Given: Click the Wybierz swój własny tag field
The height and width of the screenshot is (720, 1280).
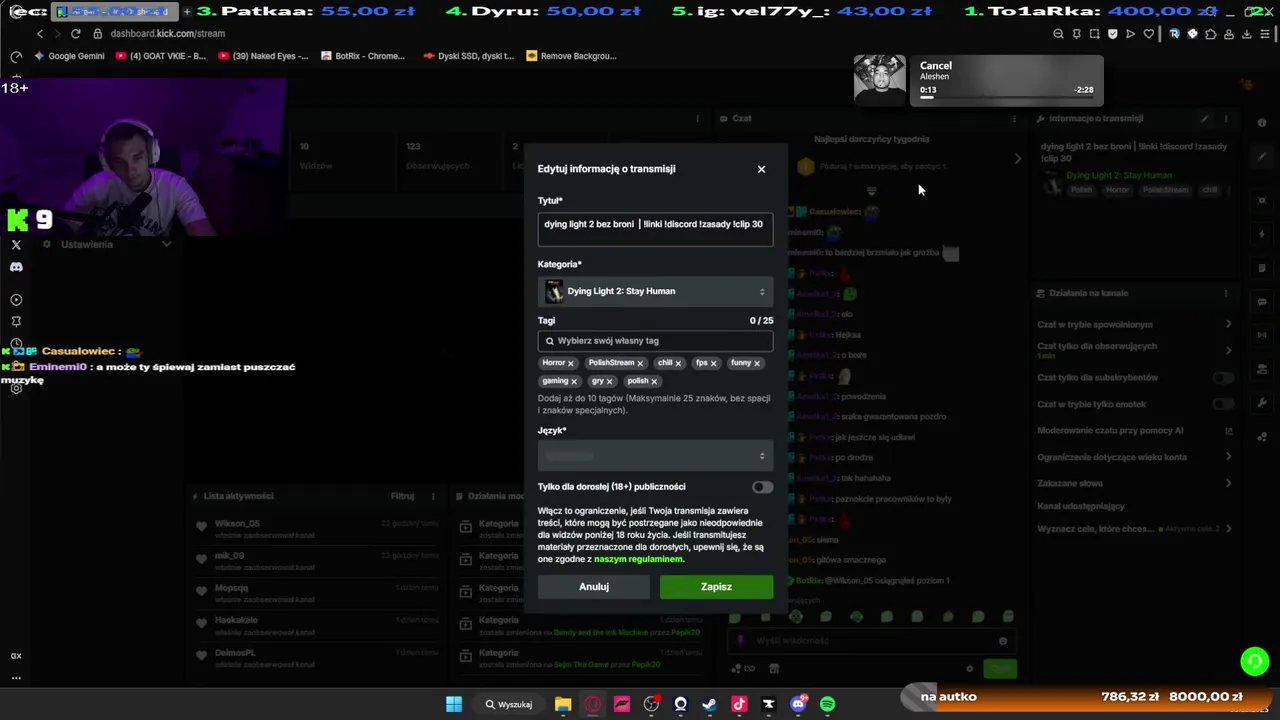Looking at the screenshot, I should 655,341.
